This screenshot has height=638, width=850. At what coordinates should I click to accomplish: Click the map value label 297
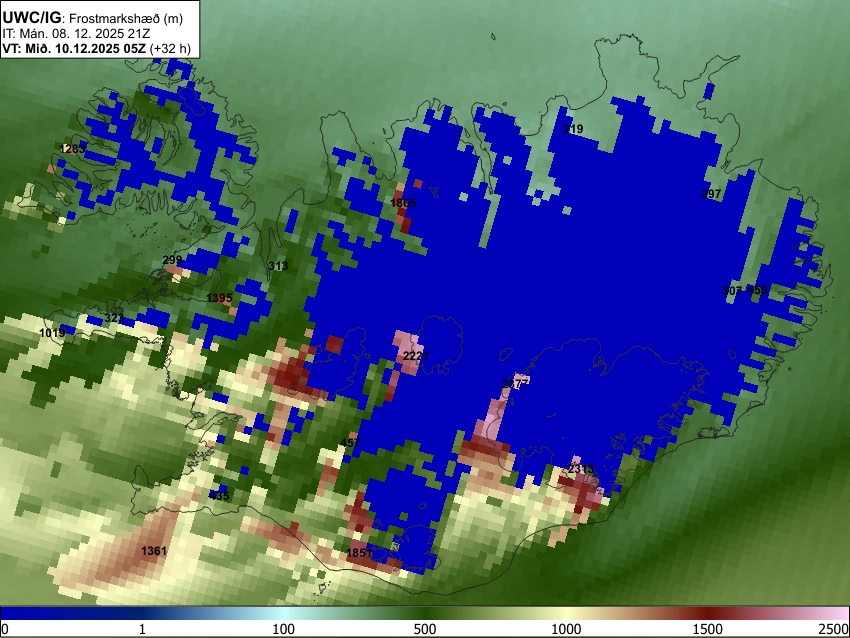coord(711,194)
